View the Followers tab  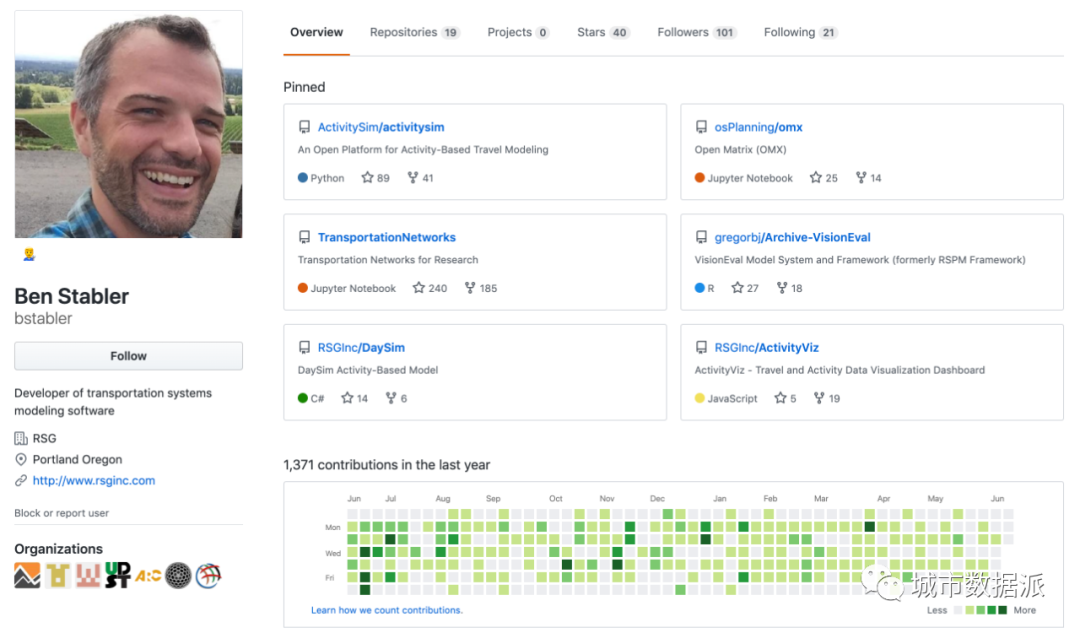coord(697,32)
